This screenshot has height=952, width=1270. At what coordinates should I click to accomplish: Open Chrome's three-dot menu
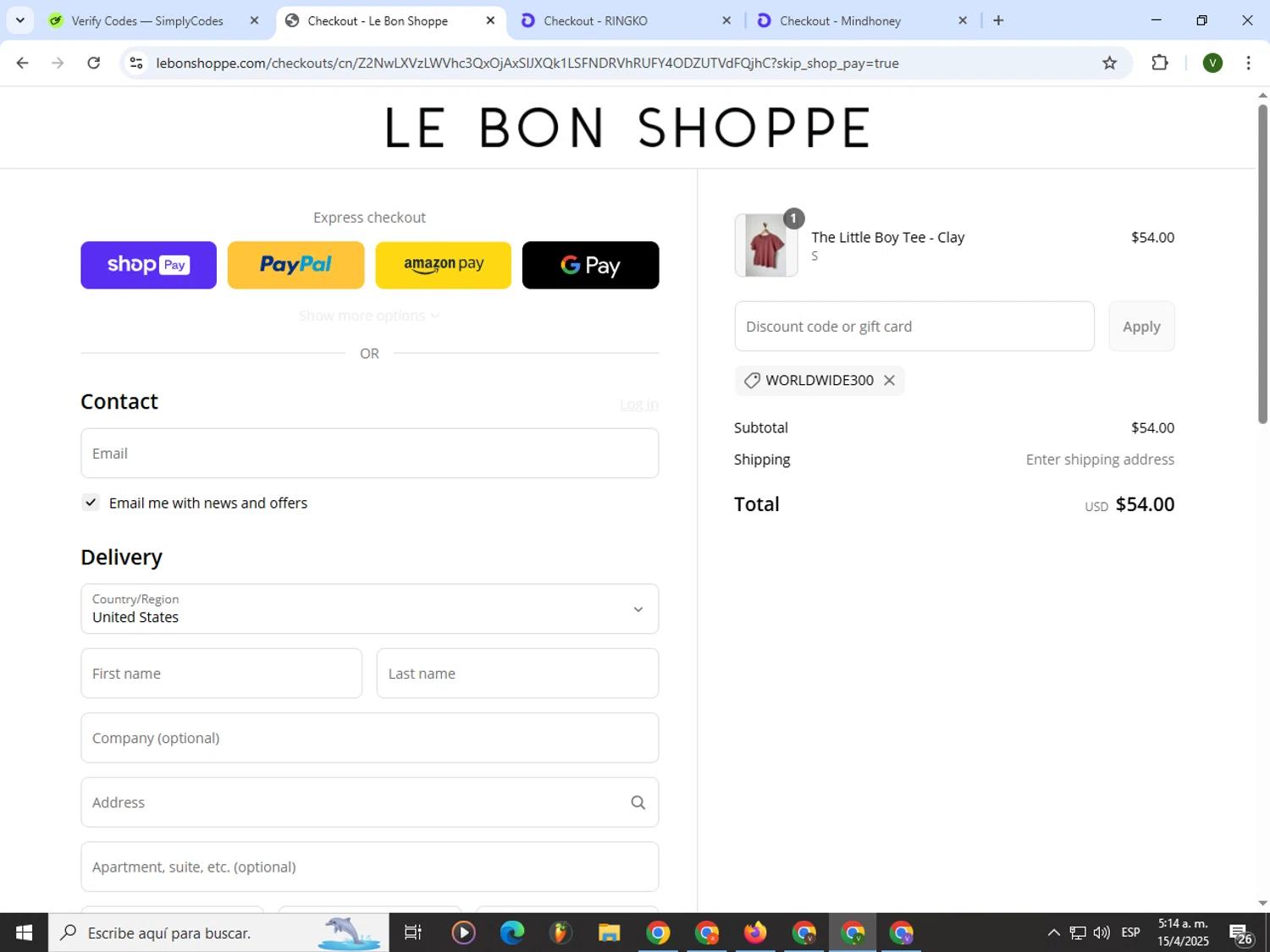pyautogui.click(x=1248, y=63)
